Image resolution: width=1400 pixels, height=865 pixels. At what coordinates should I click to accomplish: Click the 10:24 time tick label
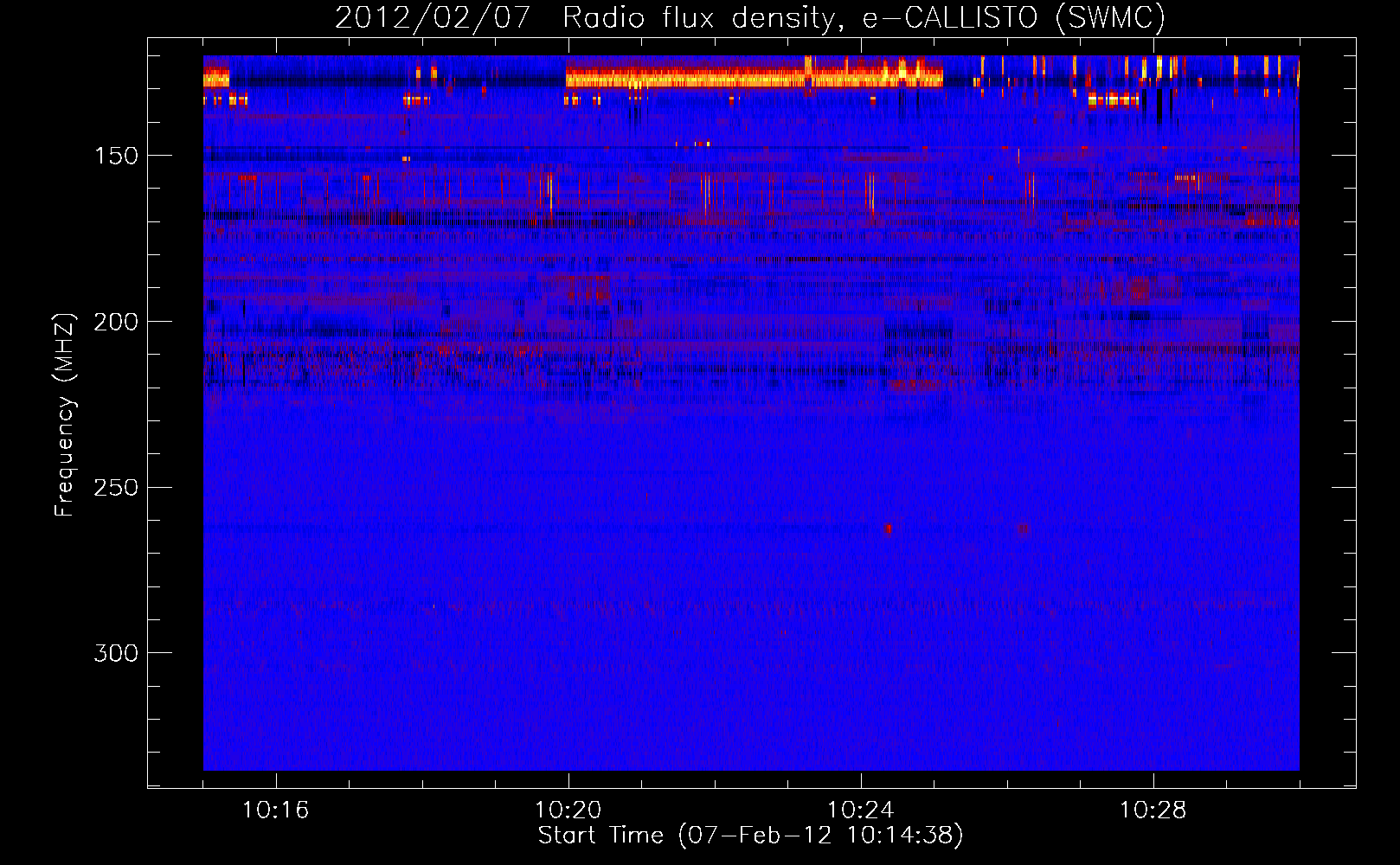860,811
